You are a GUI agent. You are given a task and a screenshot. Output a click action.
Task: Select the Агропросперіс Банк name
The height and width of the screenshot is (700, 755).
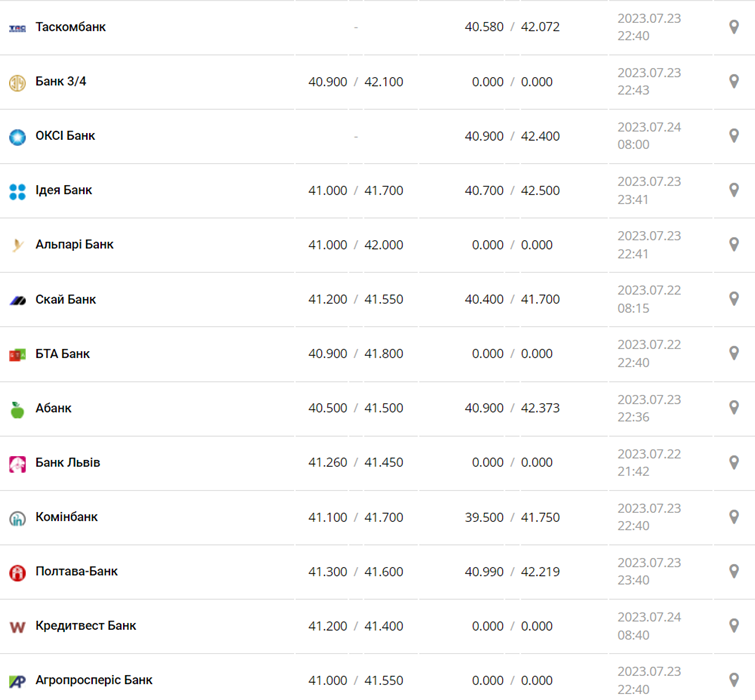(x=94, y=680)
